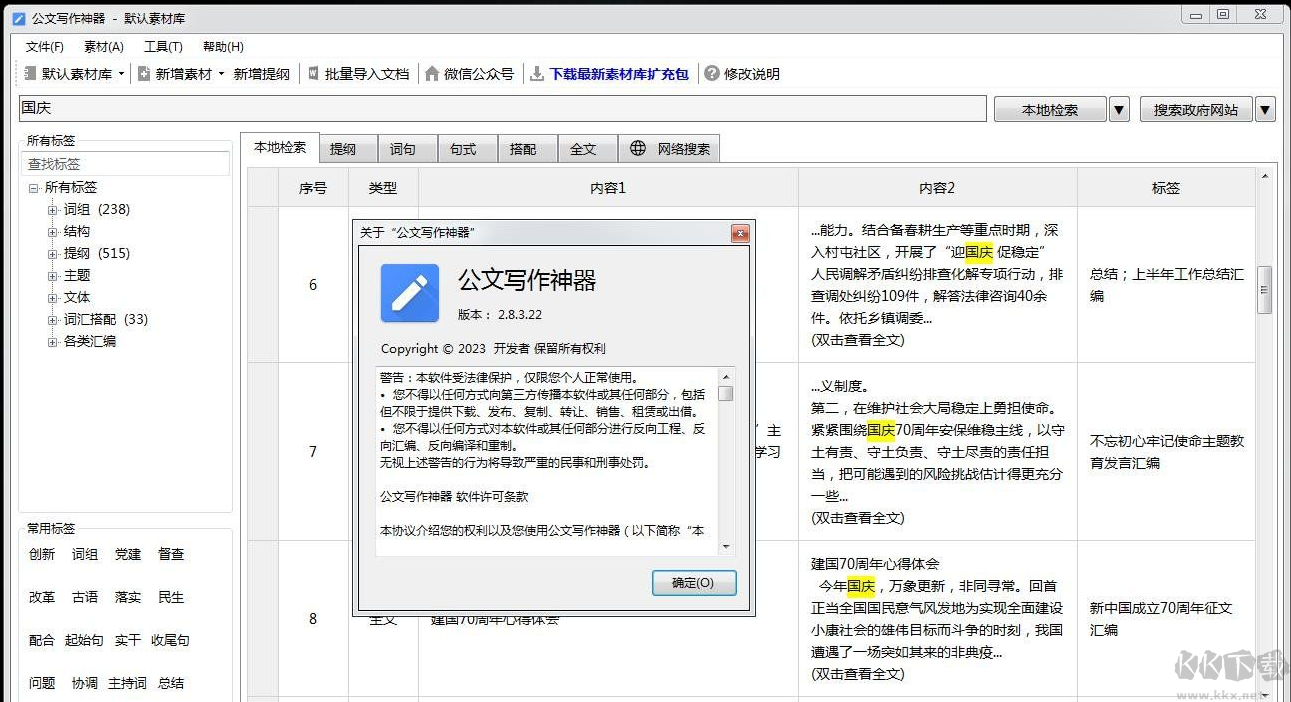Switch to the 句式 tab
This screenshot has height=702, width=1291.
pos(468,149)
